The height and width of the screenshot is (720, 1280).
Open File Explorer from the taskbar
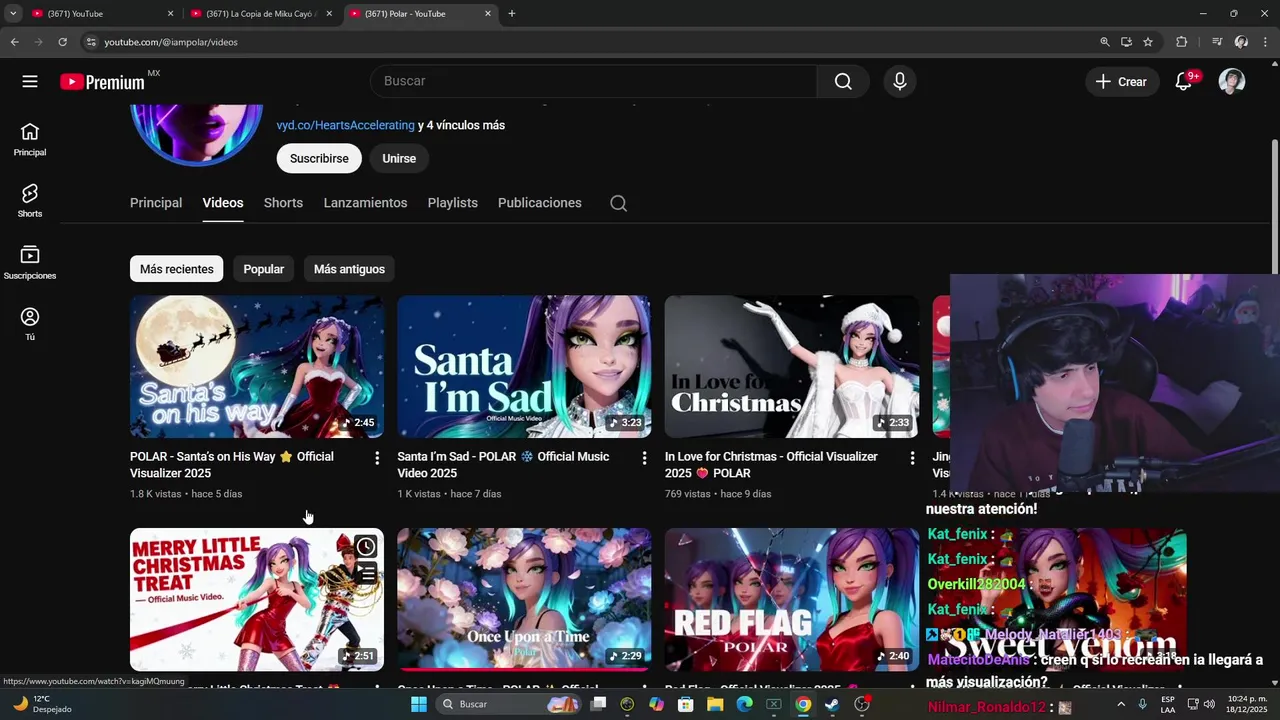715,704
